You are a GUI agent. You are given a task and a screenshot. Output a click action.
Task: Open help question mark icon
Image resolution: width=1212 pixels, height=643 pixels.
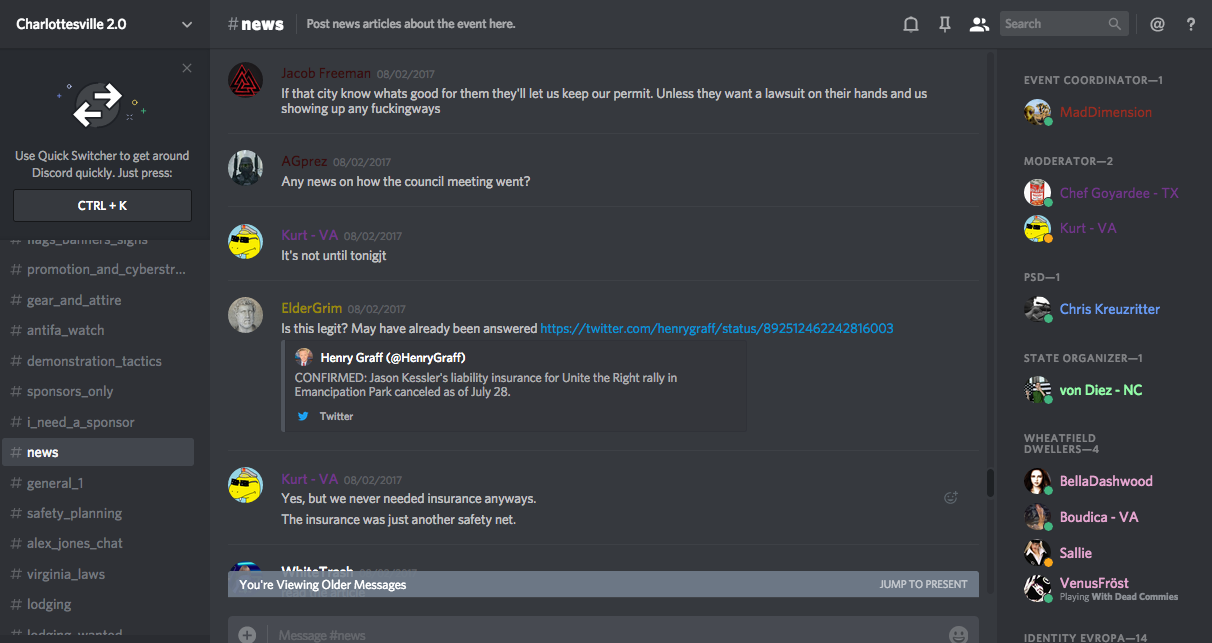pyautogui.click(x=1191, y=24)
